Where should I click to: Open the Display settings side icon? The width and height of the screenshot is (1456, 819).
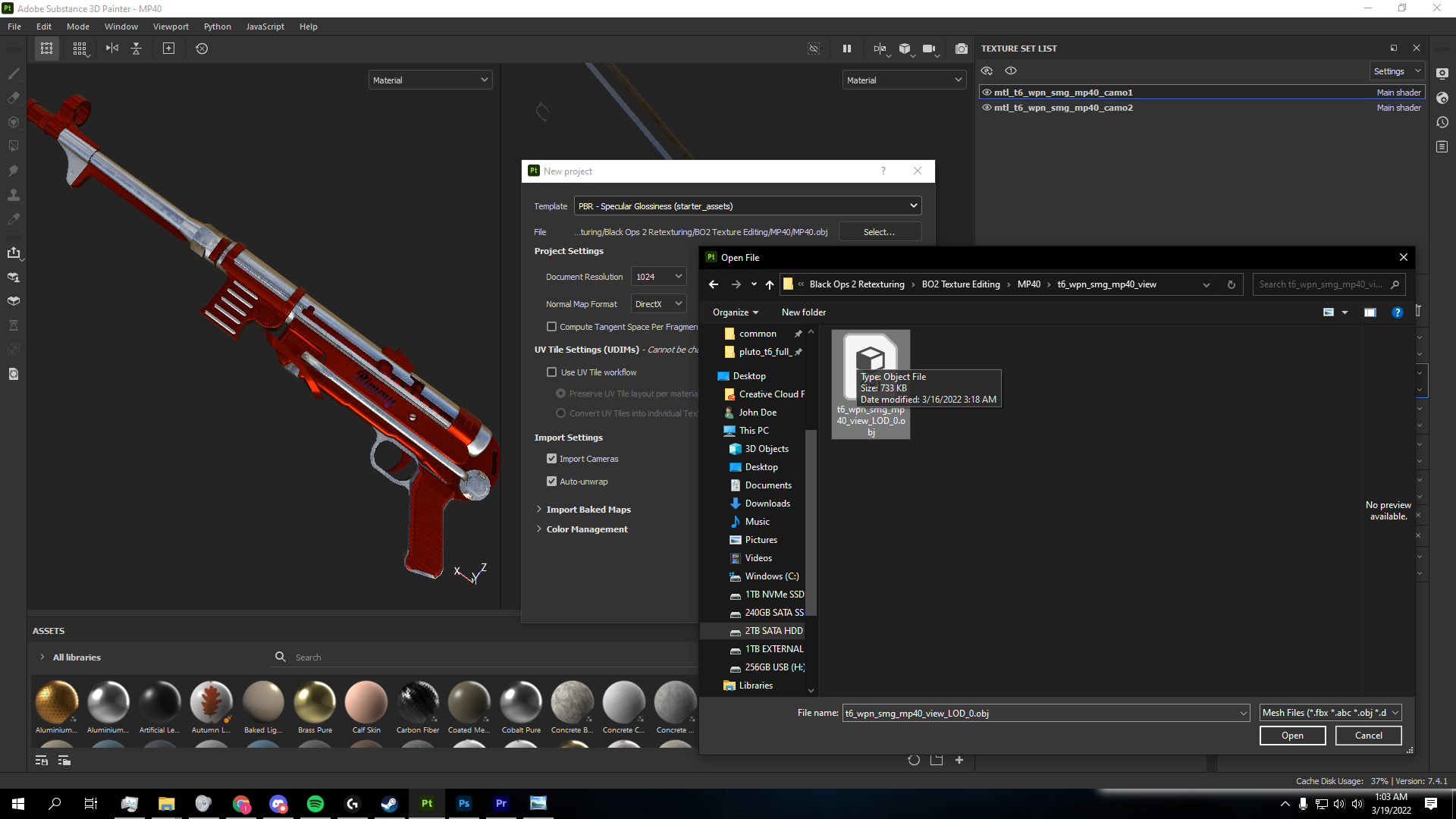coord(1442,74)
